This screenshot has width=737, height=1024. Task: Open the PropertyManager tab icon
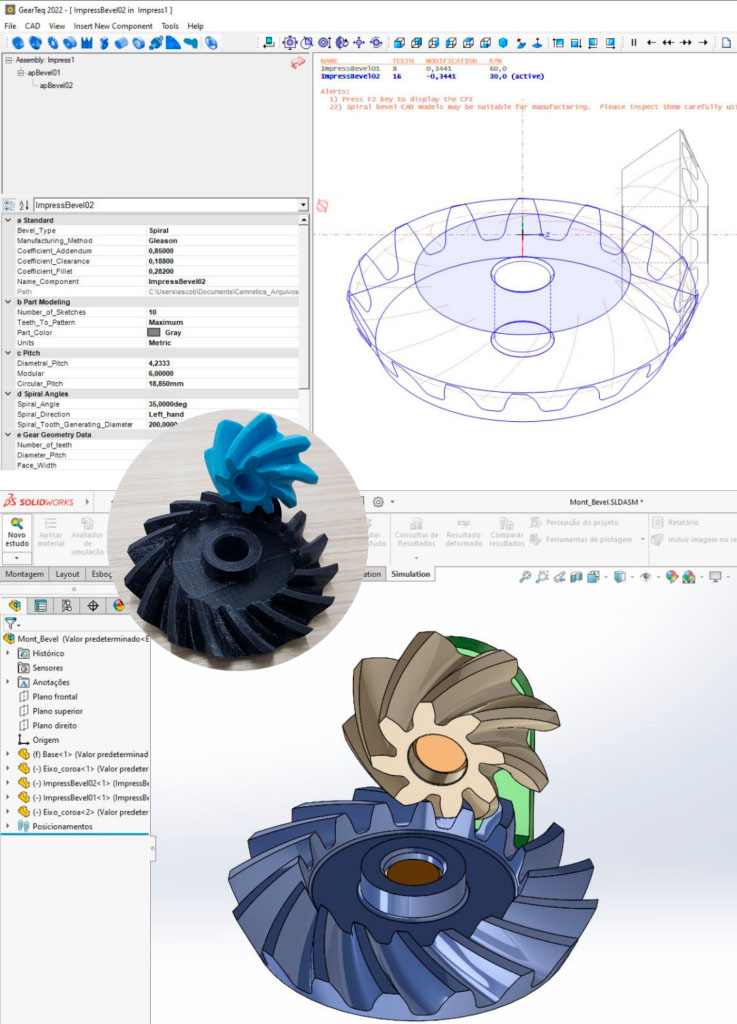point(41,605)
